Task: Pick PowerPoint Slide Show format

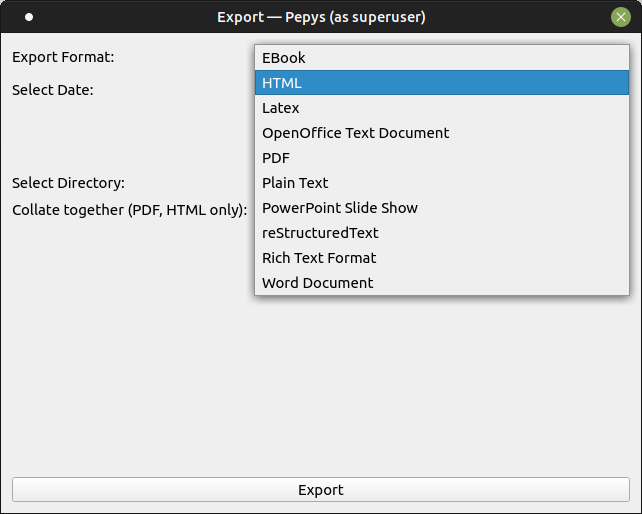Action: (x=442, y=208)
